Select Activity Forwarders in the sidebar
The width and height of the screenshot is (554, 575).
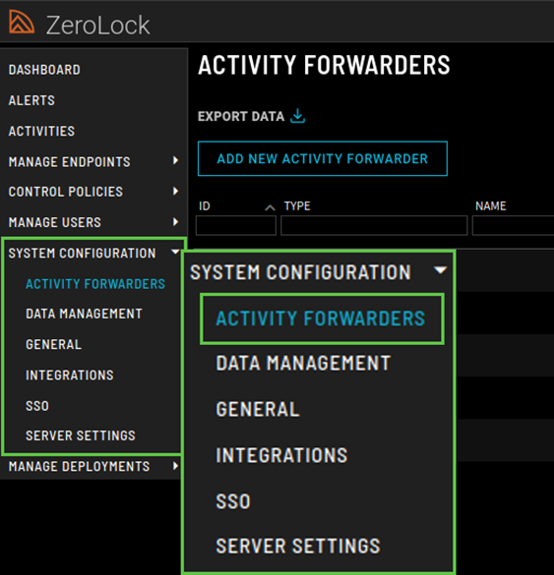tap(95, 284)
